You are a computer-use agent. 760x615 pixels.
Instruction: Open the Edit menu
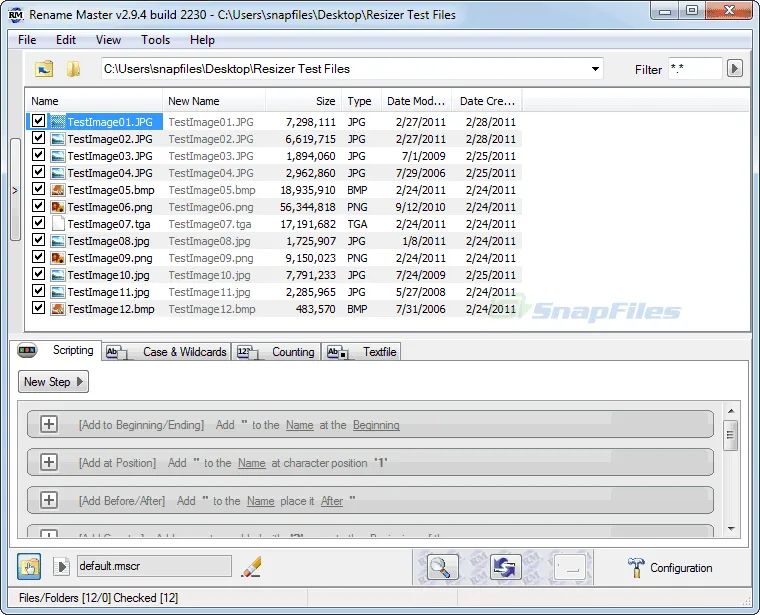tap(66, 40)
